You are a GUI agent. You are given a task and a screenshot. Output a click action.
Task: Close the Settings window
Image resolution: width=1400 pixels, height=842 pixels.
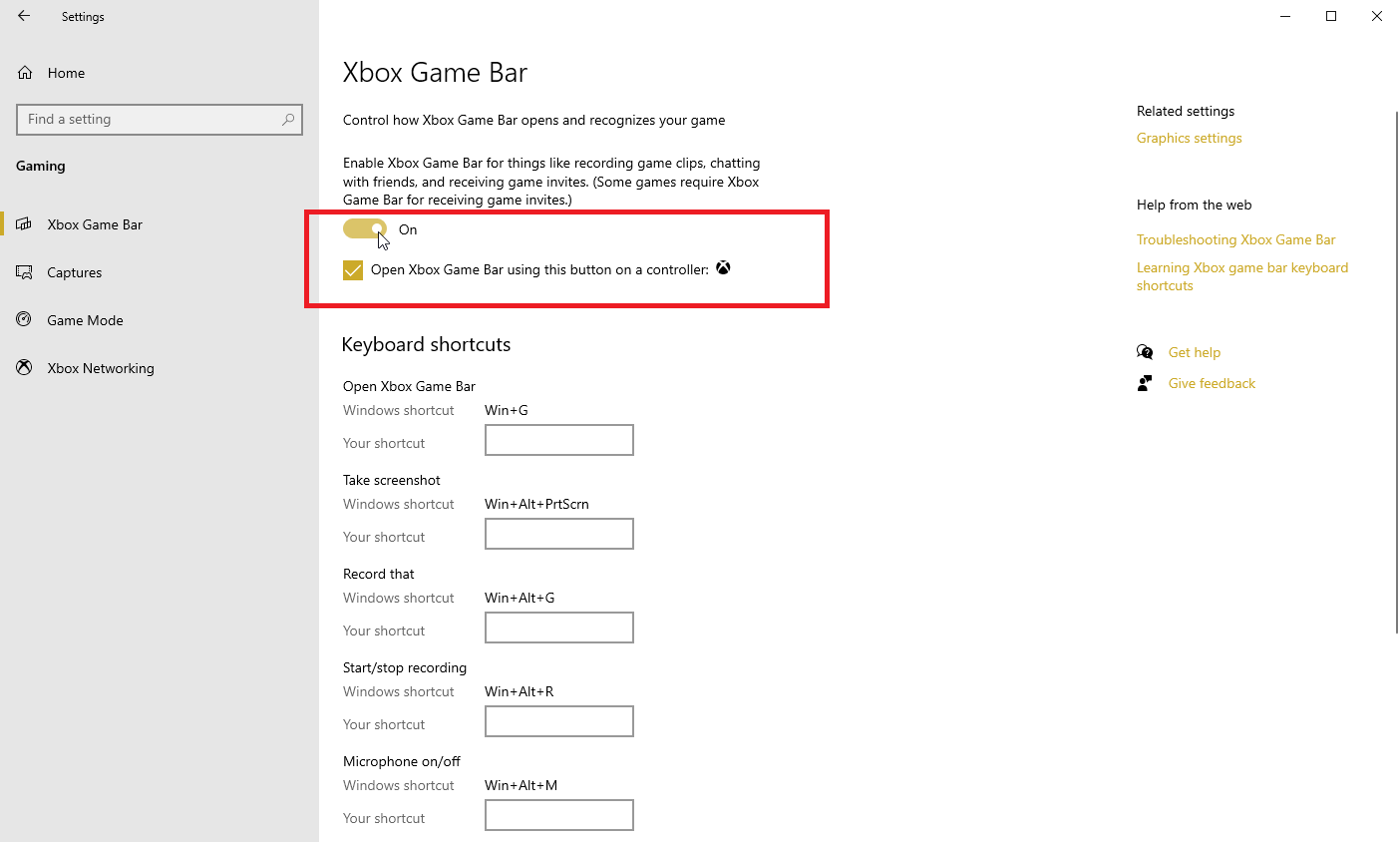1377,16
